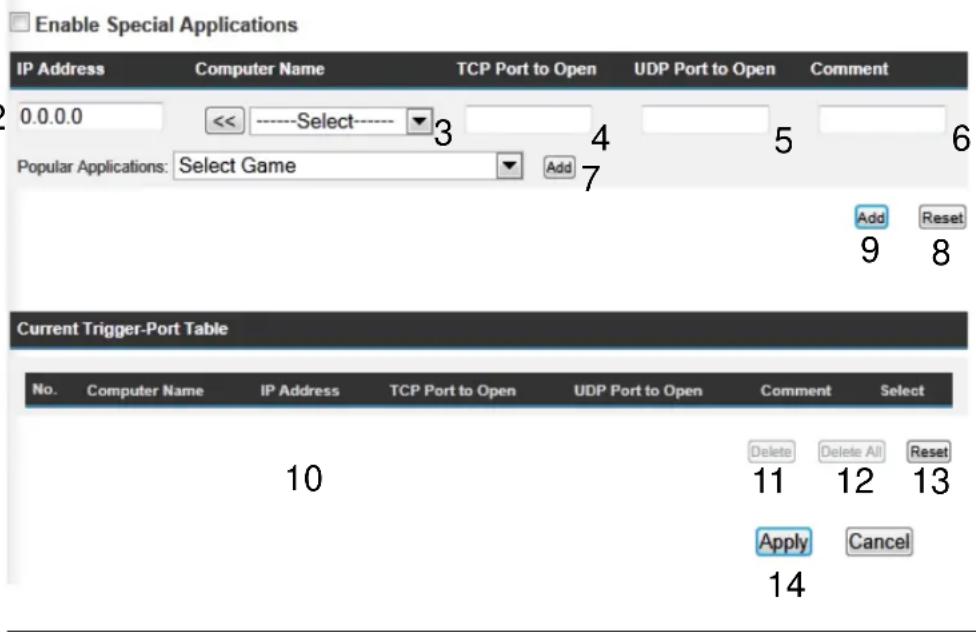This screenshot has height=632, width=976.
Task: Click the Reset button below the Comment field
Action: pos(942,217)
